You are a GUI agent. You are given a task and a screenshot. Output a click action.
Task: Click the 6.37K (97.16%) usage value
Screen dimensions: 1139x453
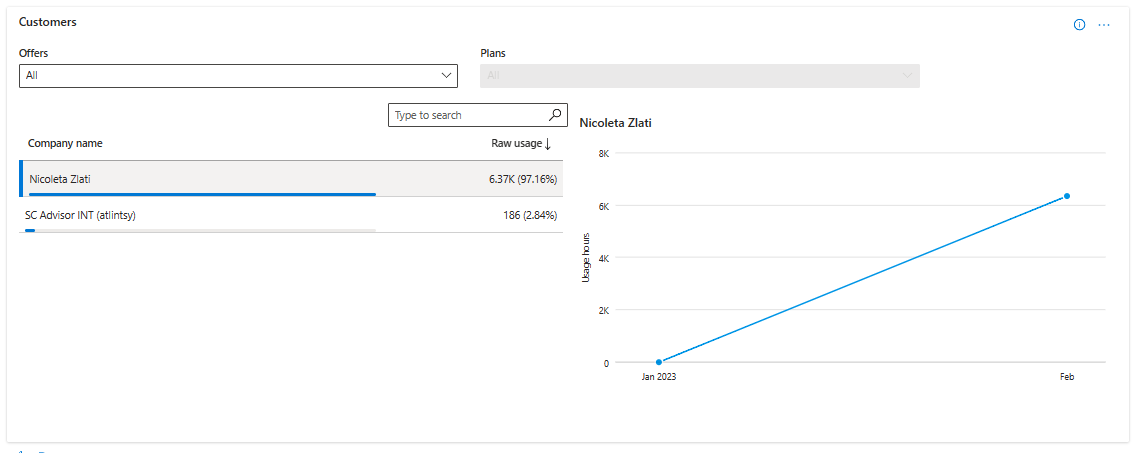(x=523, y=179)
